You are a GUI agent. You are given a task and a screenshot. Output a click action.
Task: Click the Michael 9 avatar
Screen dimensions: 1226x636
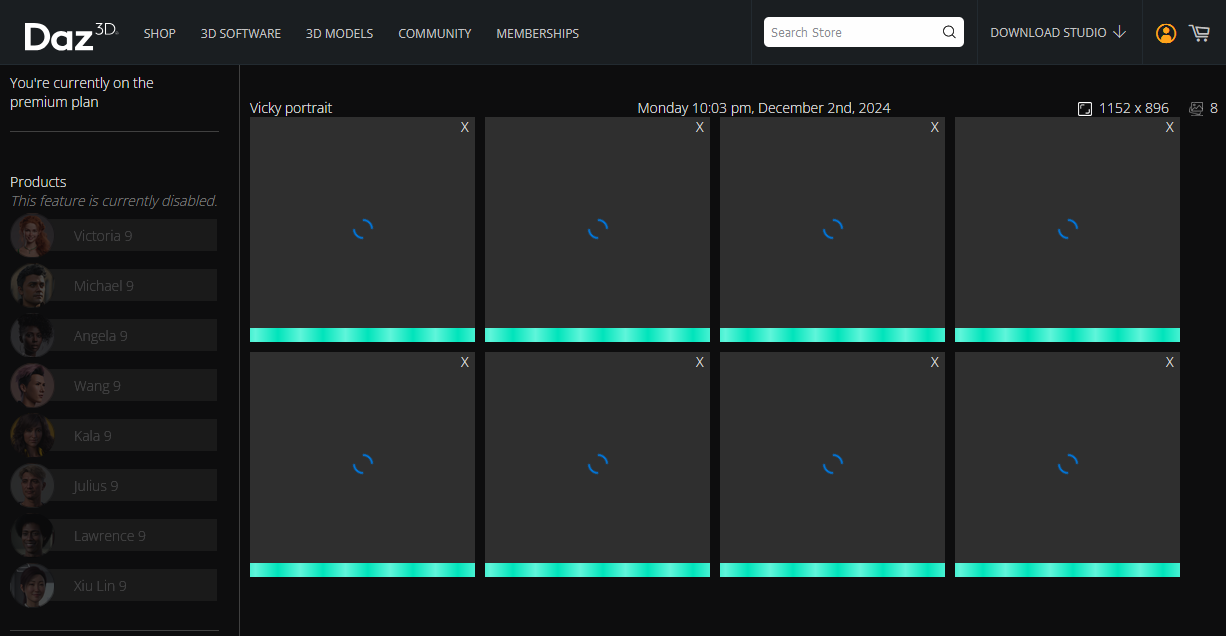[32, 285]
